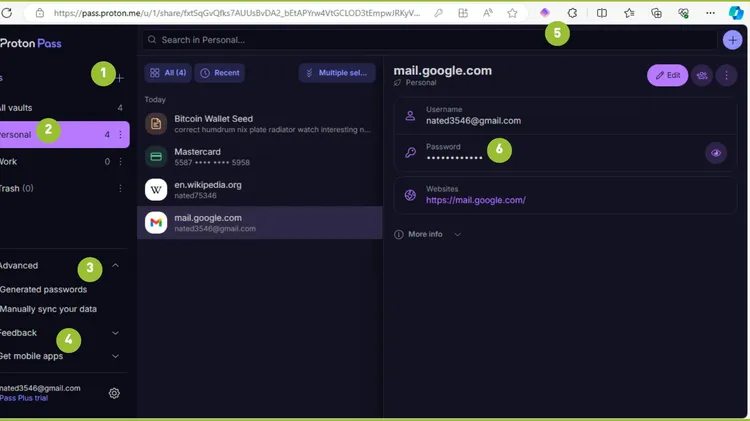The image size is (750, 421).
Task: Click the Gmail logo icon
Action: point(156,223)
